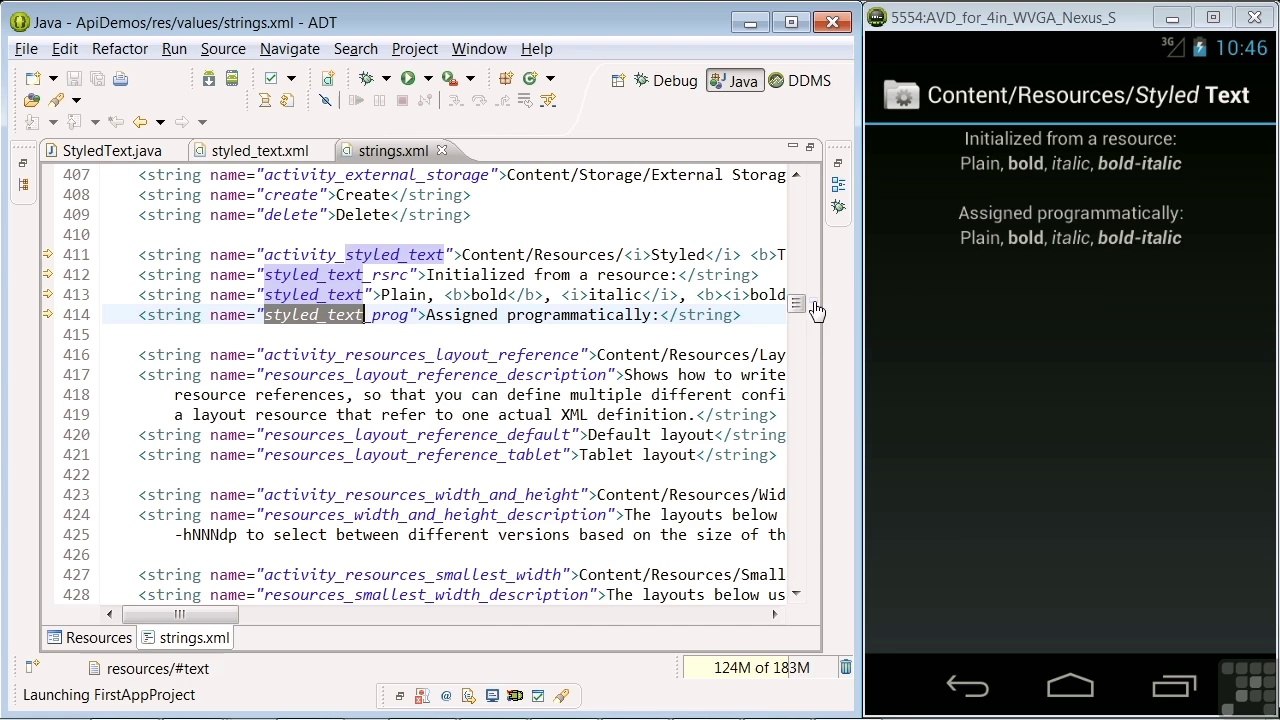Viewport: 1280px width, 720px height.
Task: Click the Declaration icon in bottom bar
Action: pyautogui.click(x=469, y=696)
